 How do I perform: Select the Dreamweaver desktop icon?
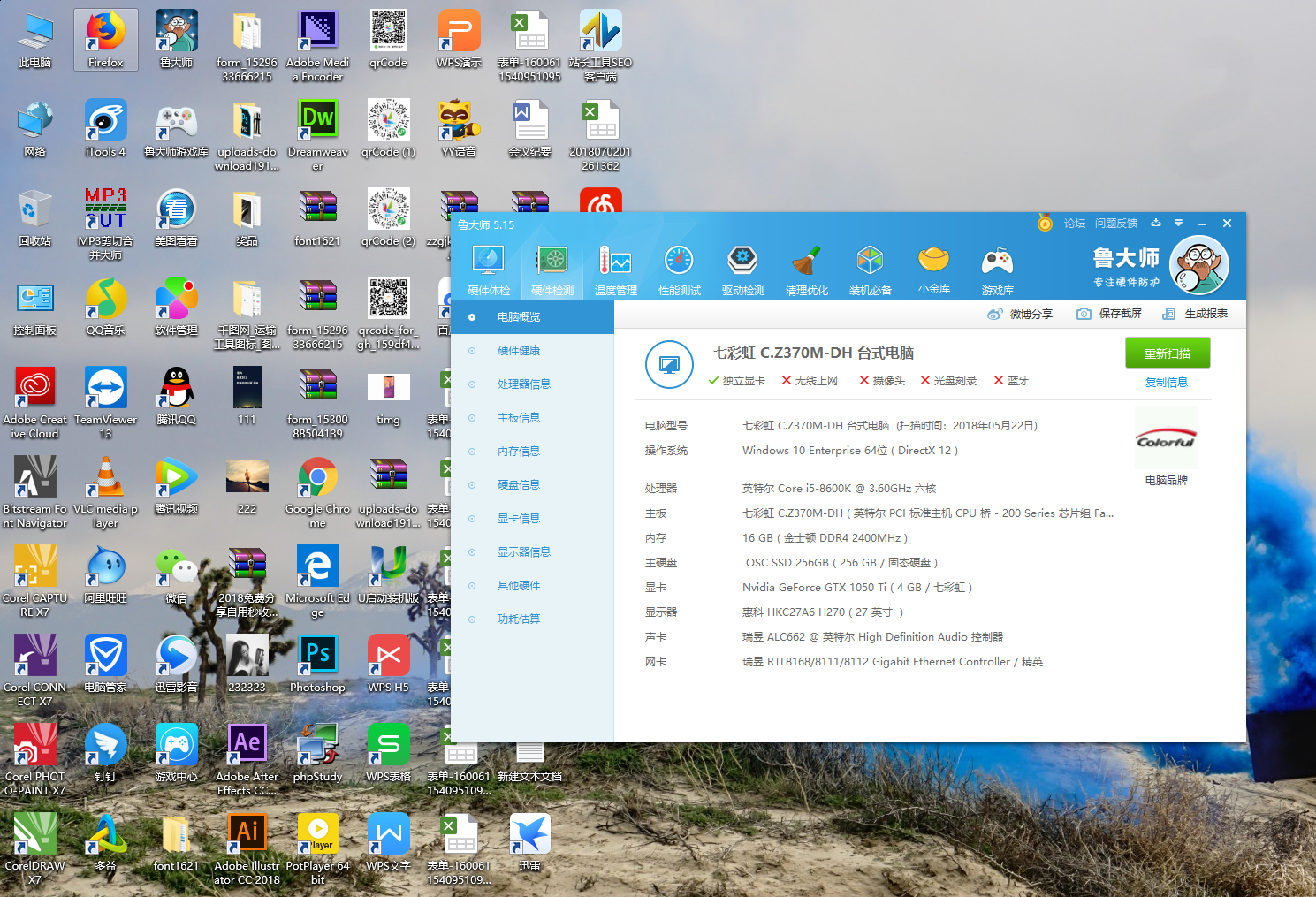click(x=318, y=135)
